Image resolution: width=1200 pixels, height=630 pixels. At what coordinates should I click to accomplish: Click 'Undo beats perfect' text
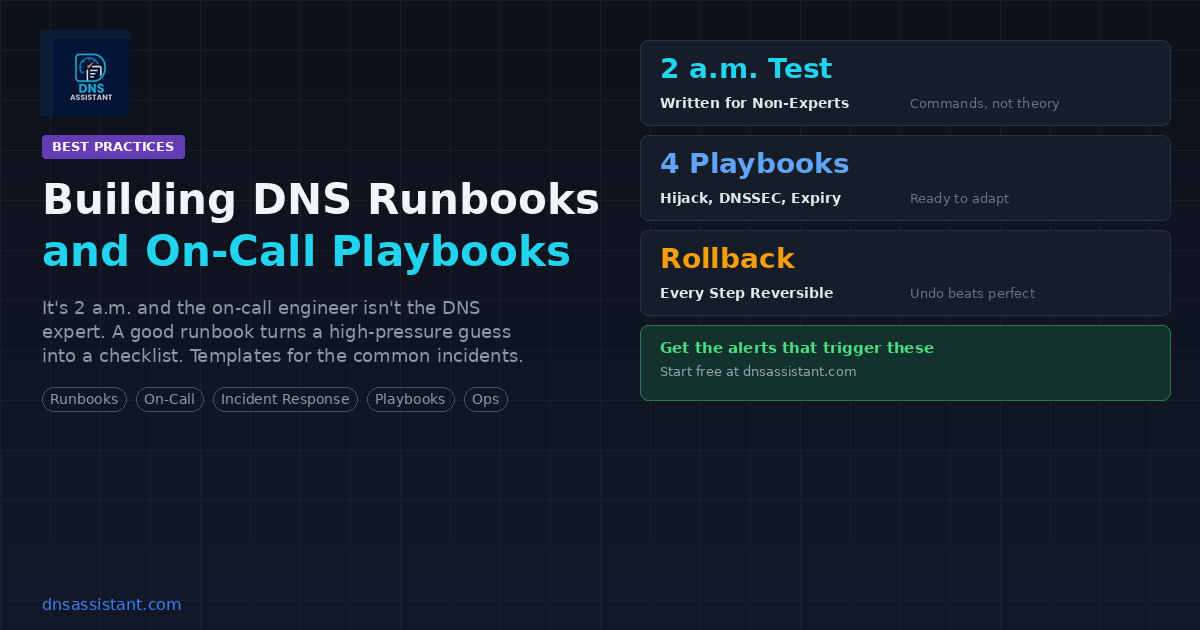point(972,293)
